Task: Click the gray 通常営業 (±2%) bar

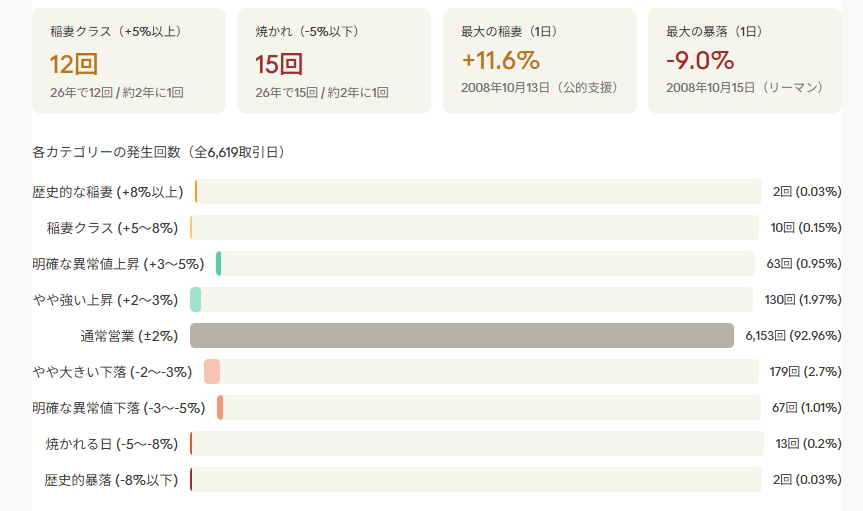Action: (x=462, y=336)
